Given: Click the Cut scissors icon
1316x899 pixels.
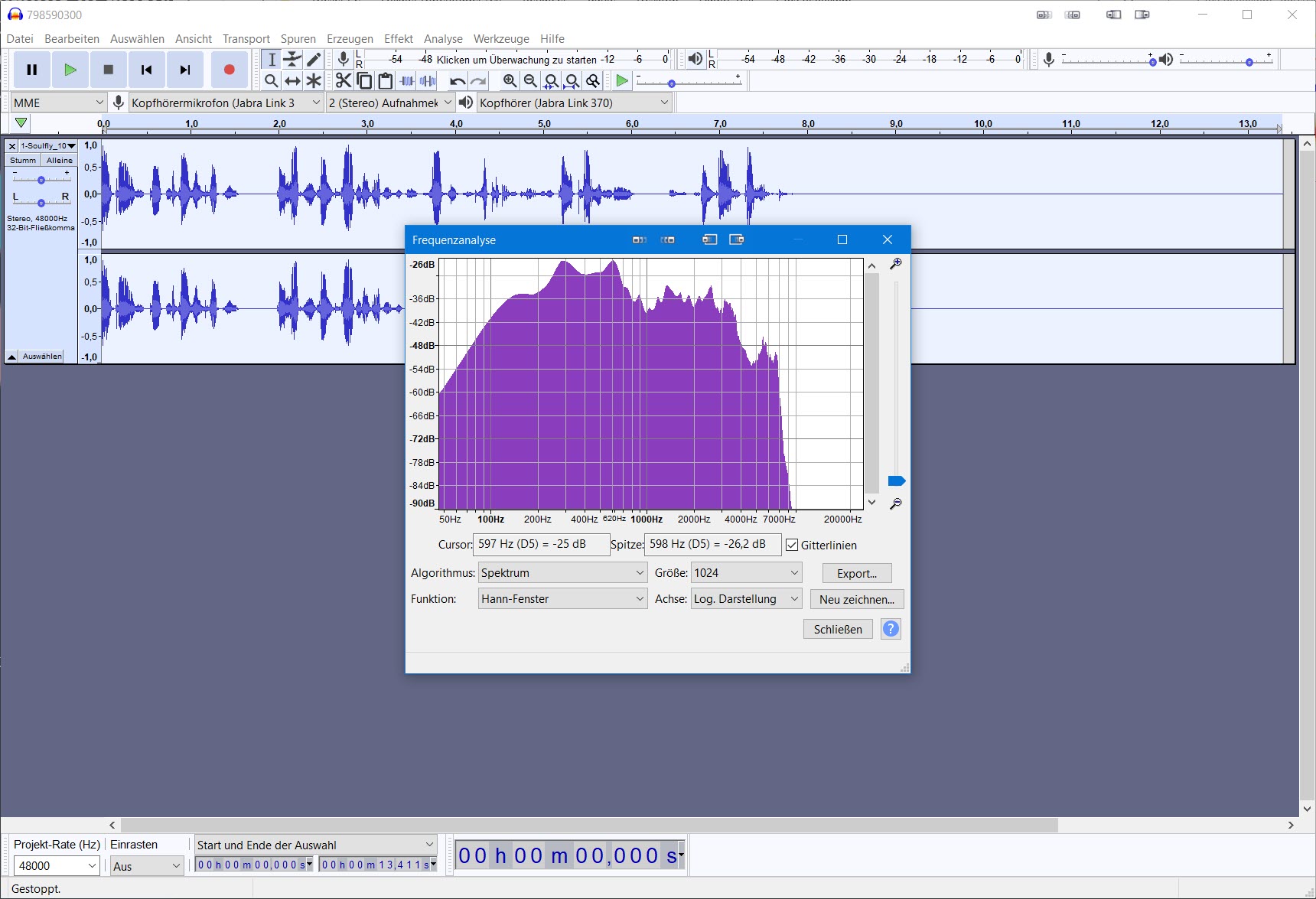Looking at the screenshot, I should 344,81.
